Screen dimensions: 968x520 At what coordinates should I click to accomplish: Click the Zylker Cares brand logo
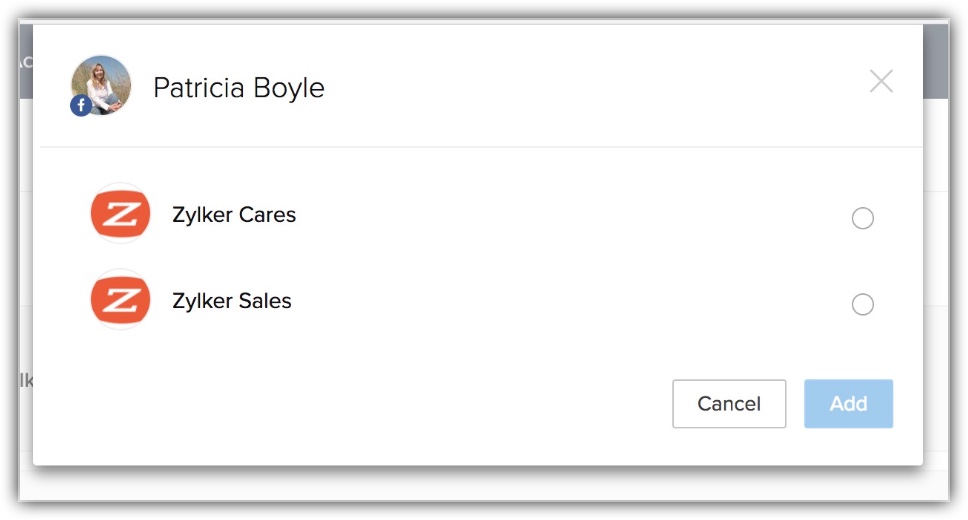coord(120,214)
